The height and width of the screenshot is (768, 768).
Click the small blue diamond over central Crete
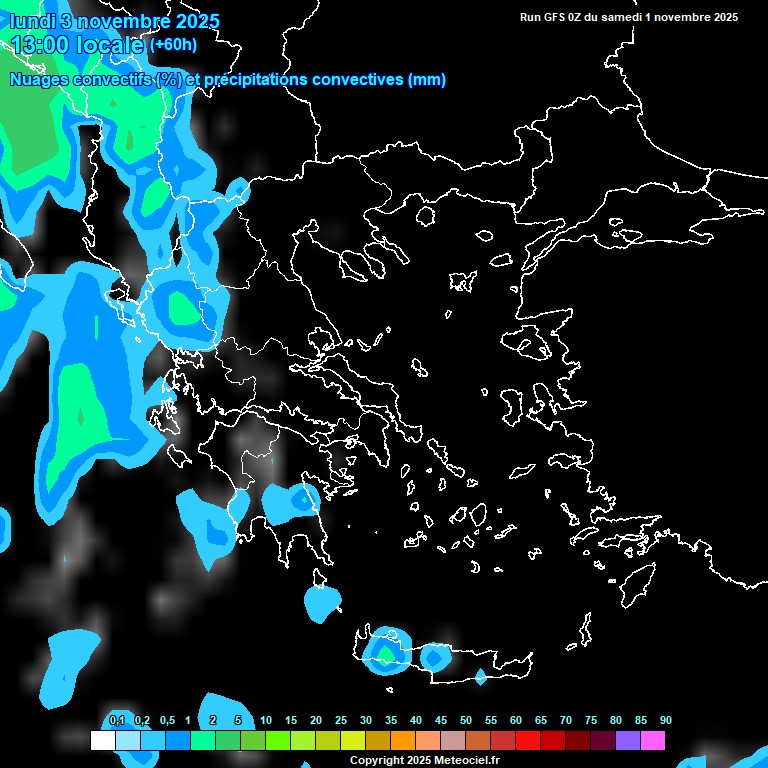pyautogui.click(x=480, y=677)
